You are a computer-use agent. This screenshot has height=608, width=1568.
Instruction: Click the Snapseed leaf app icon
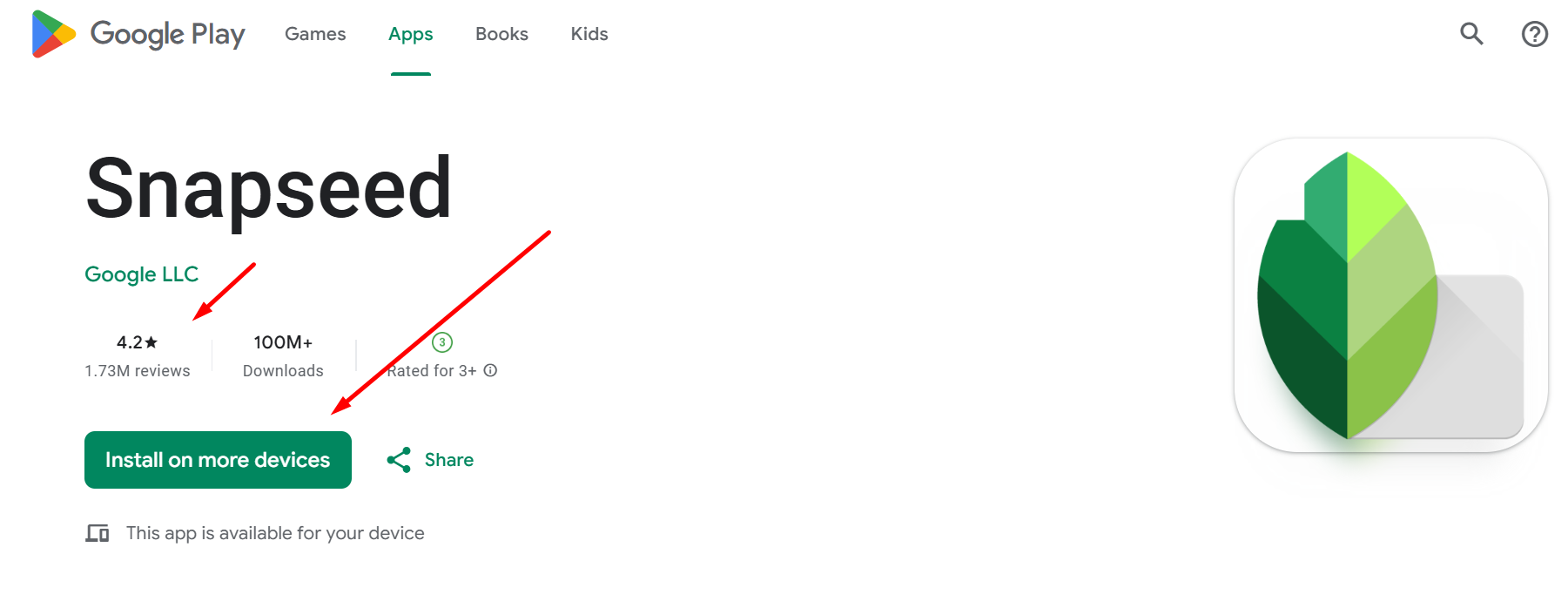[x=1390, y=295]
